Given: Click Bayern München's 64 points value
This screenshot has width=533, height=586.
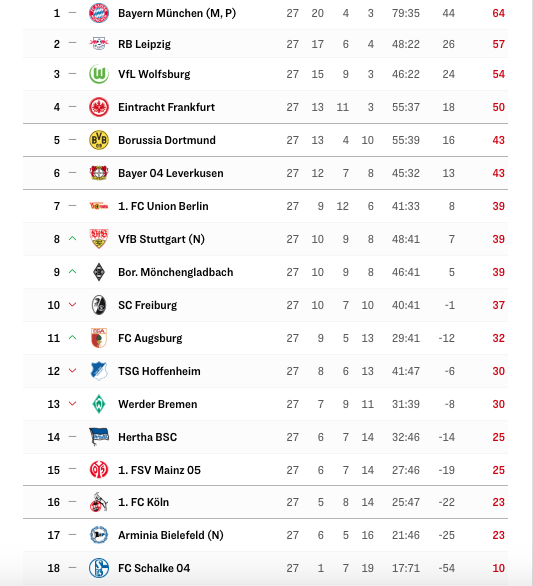Looking at the screenshot, I should click(498, 13).
